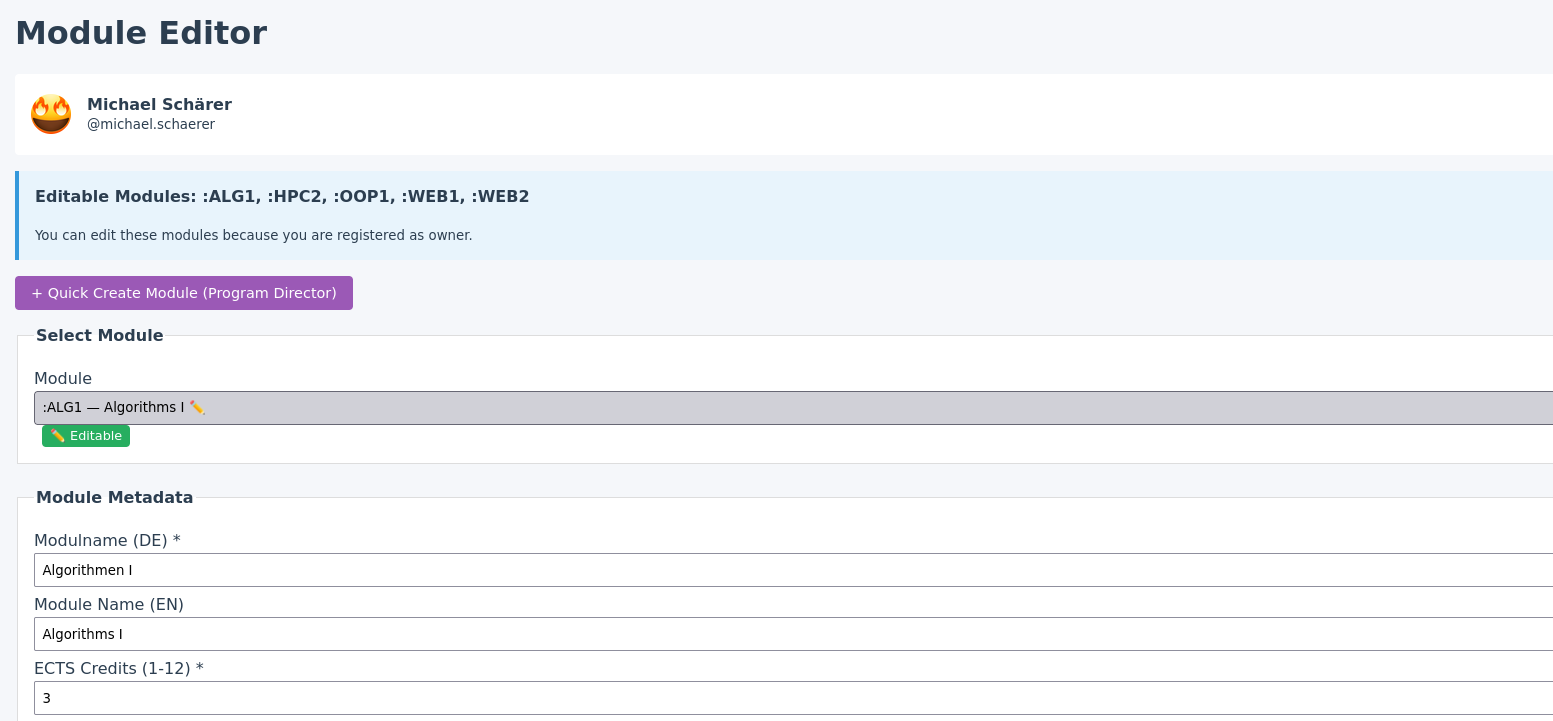Click the Module label above the dropdown
The height and width of the screenshot is (721, 1553).
pos(63,378)
